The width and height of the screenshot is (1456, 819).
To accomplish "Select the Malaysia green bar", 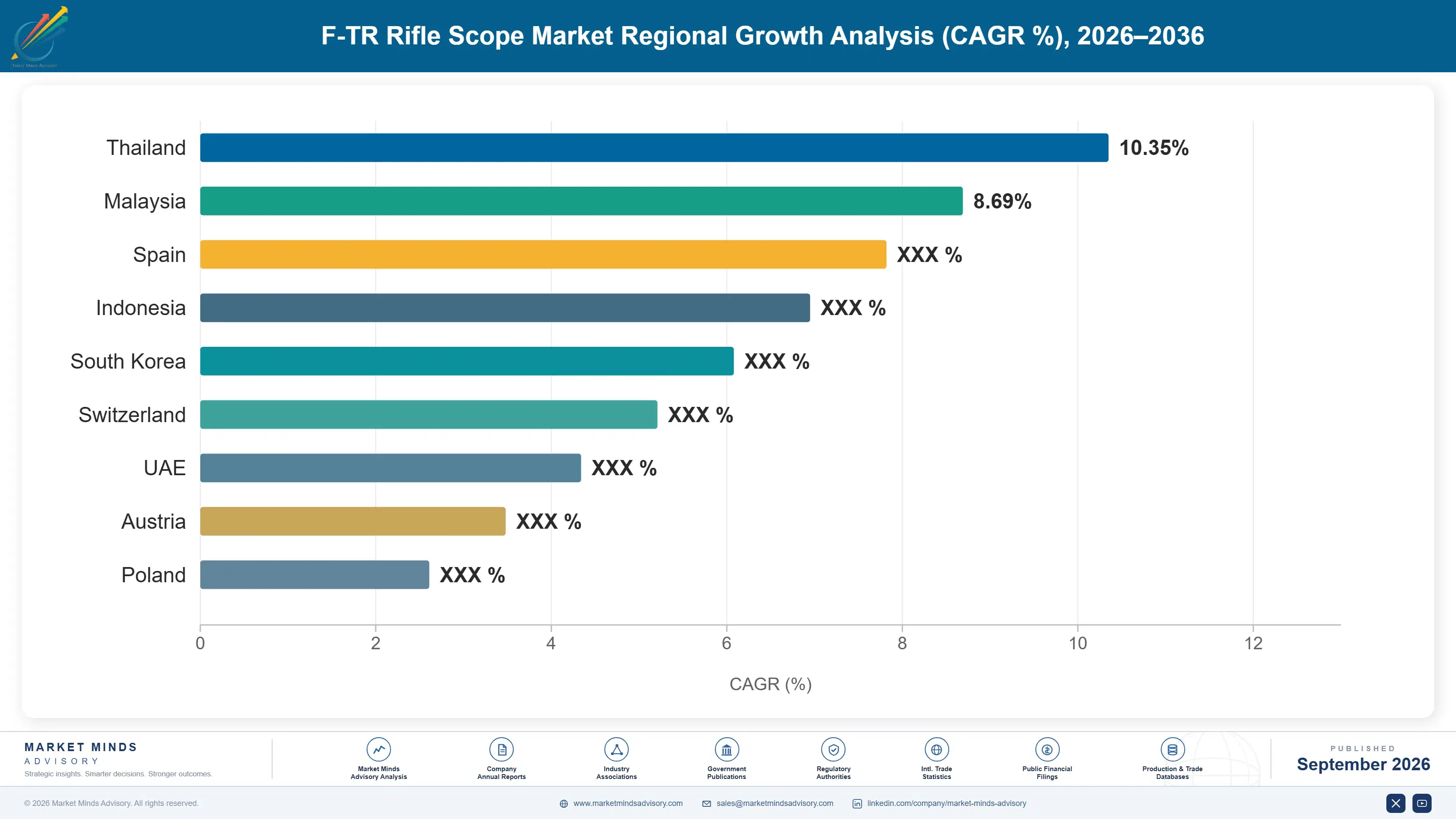I will pyautogui.click(x=581, y=201).
